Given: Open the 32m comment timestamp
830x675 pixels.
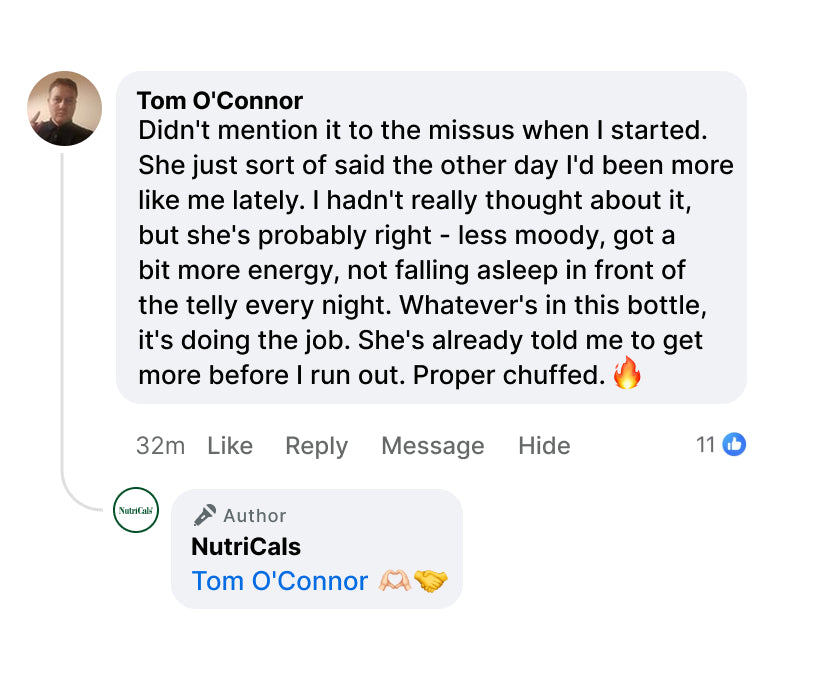Looking at the screenshot, I should [160, 446].
